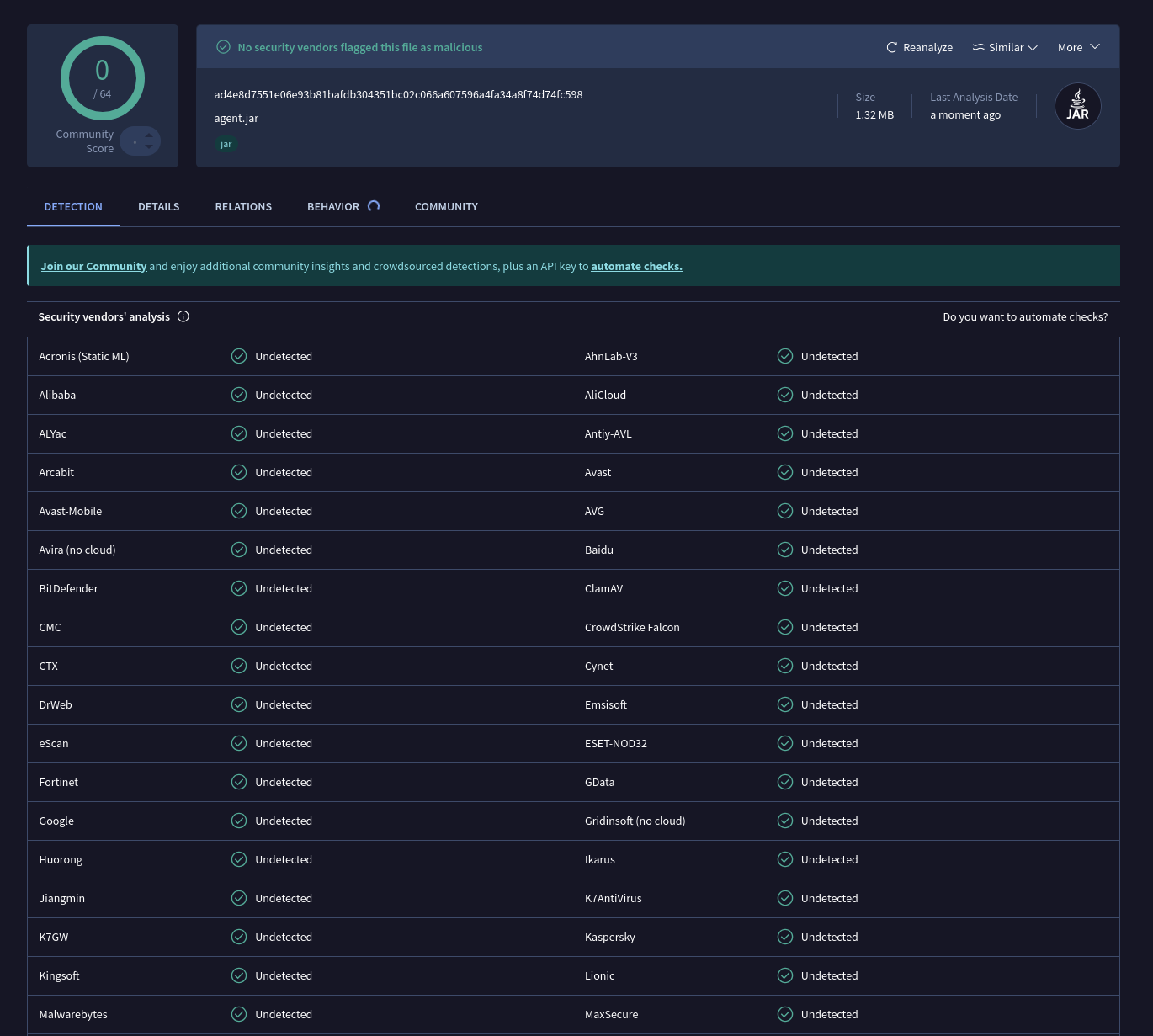
Task: Click the 0/64 detection score ring
Action: coord(102,78)
